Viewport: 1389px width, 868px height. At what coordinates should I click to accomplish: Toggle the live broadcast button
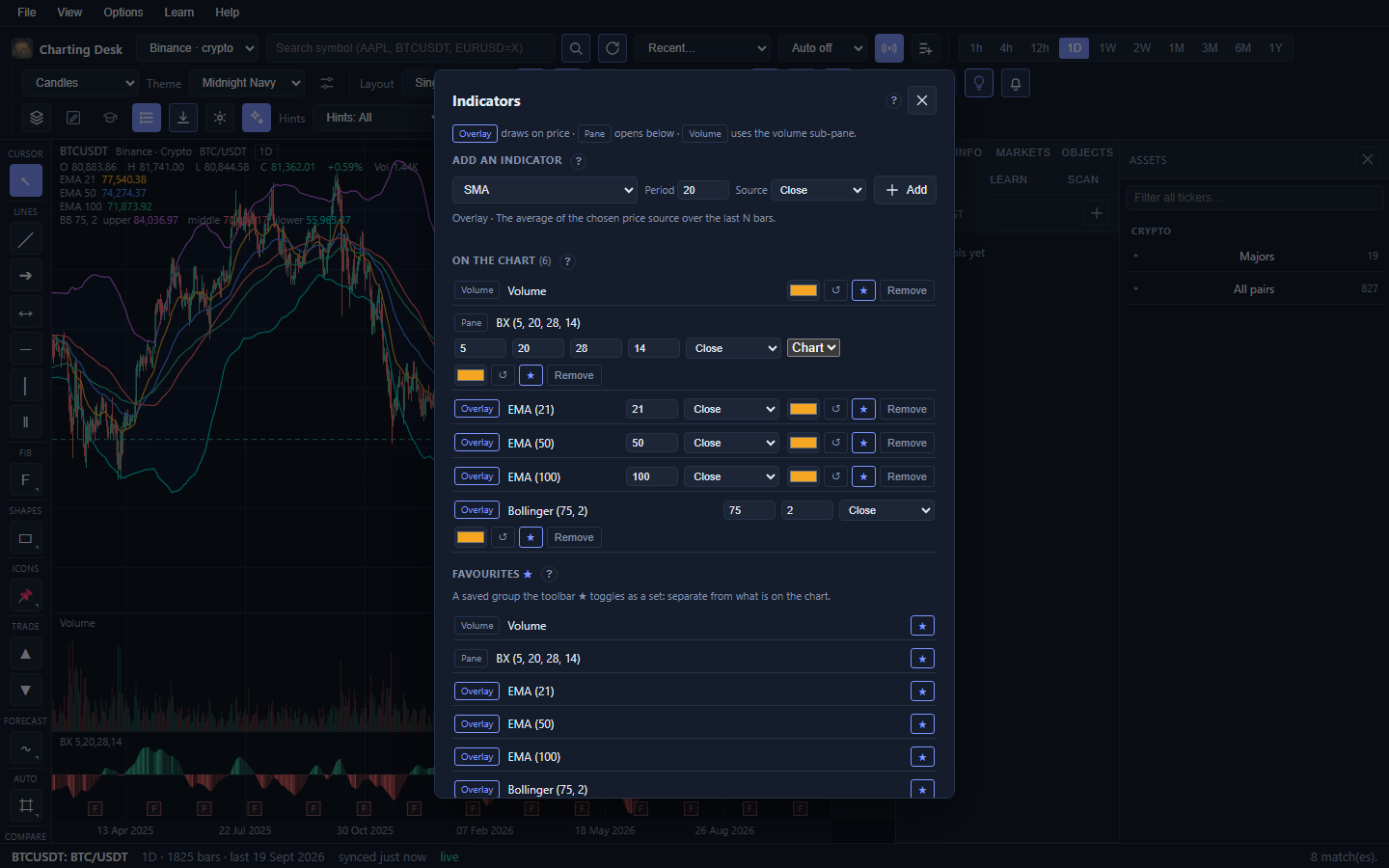click(x=889, y=48)
